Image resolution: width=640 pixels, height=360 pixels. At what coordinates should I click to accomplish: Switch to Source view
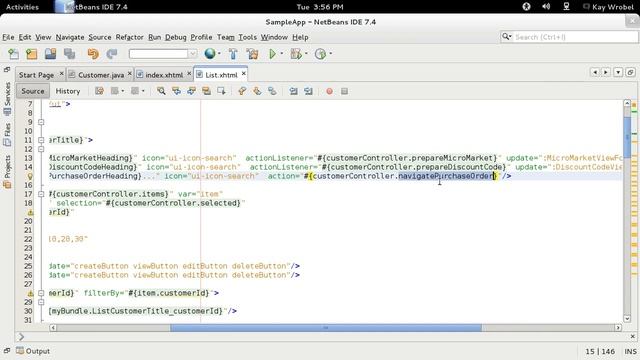click(x=33, y=91)
